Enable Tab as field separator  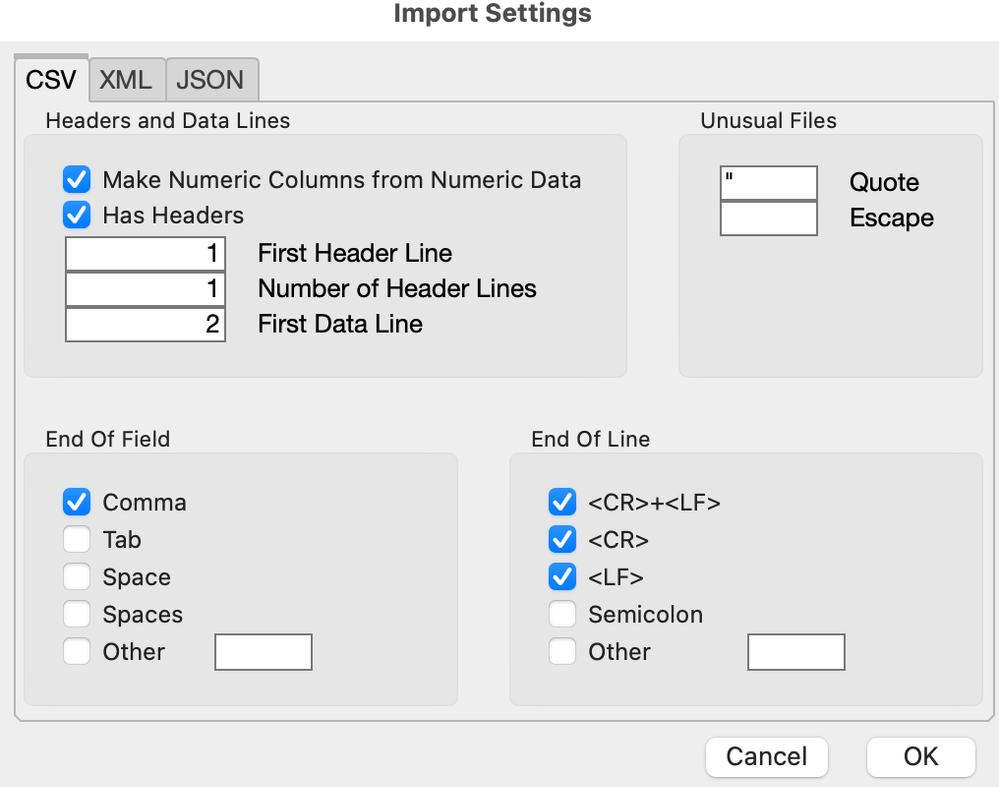(77, 539)
